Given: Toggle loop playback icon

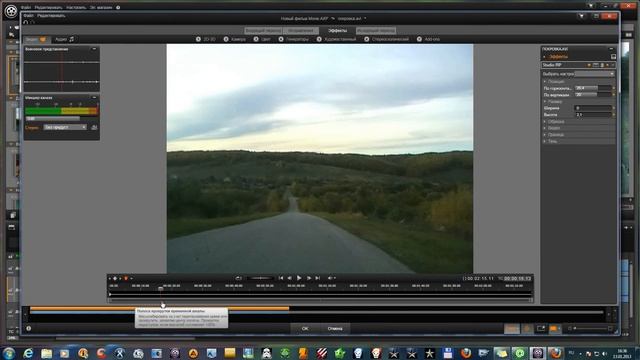Looking at the screenshot, I should (238, 278).
